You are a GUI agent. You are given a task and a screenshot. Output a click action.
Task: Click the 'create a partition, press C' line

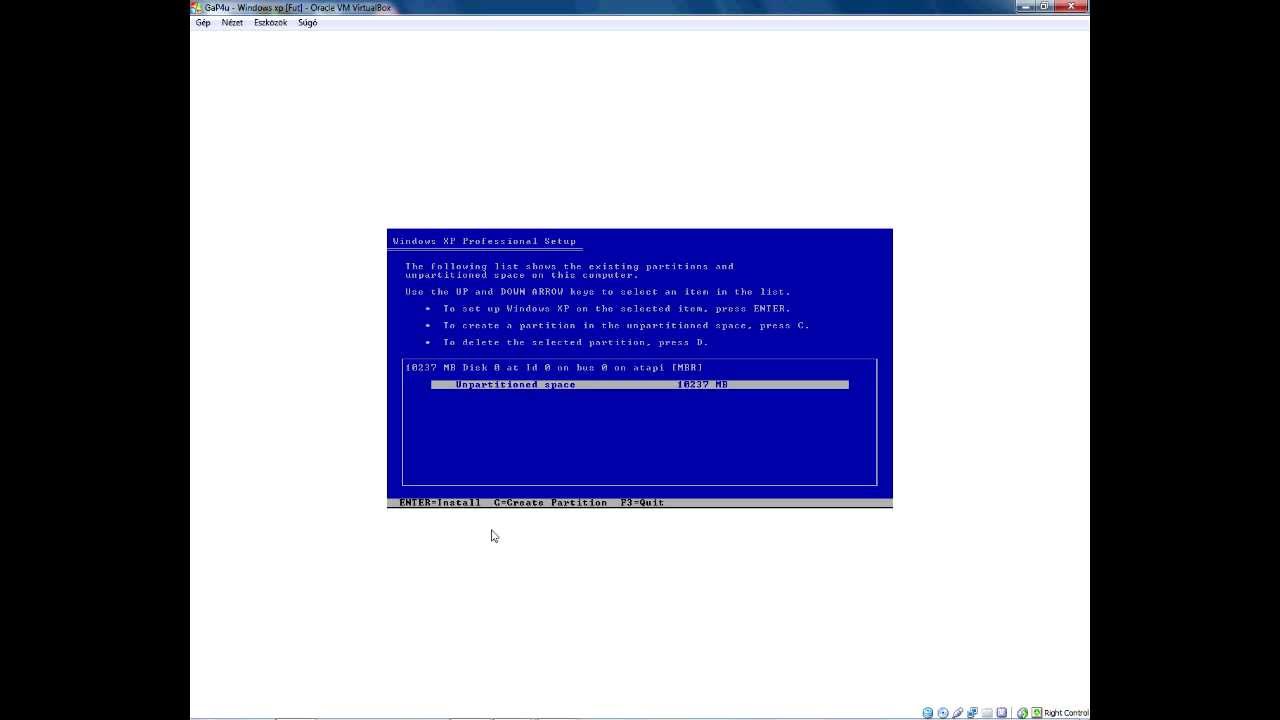click(x=626, y=325)
